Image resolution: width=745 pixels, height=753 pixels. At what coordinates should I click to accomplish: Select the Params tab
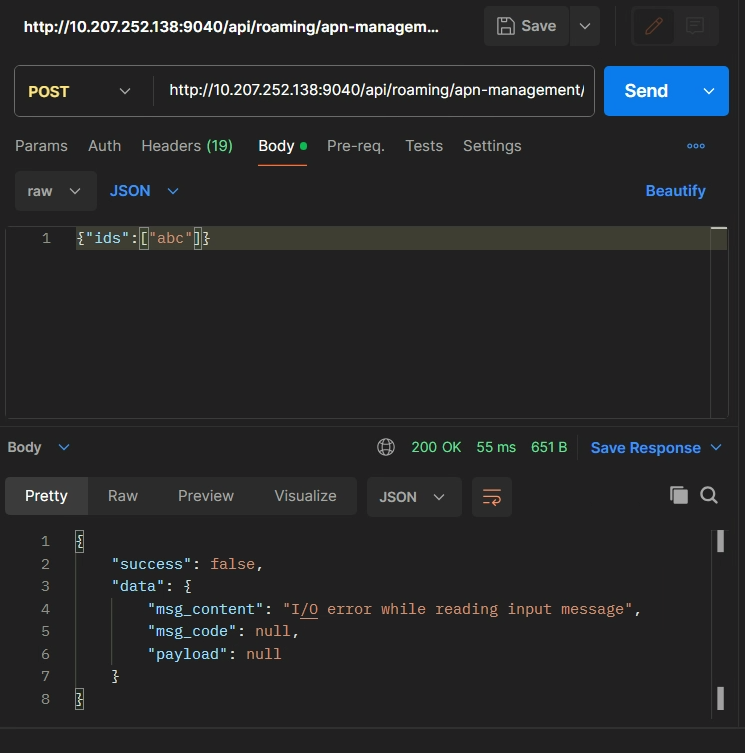(x=41, y=146)
